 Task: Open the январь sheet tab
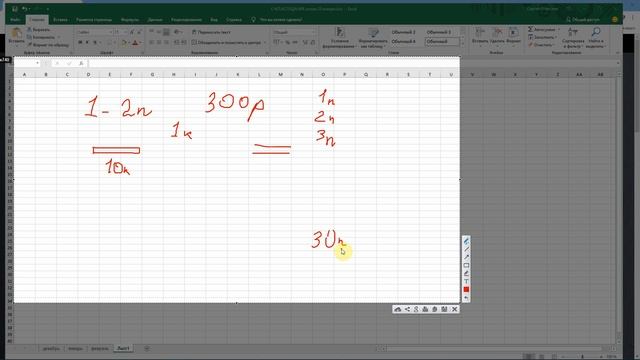76,349
